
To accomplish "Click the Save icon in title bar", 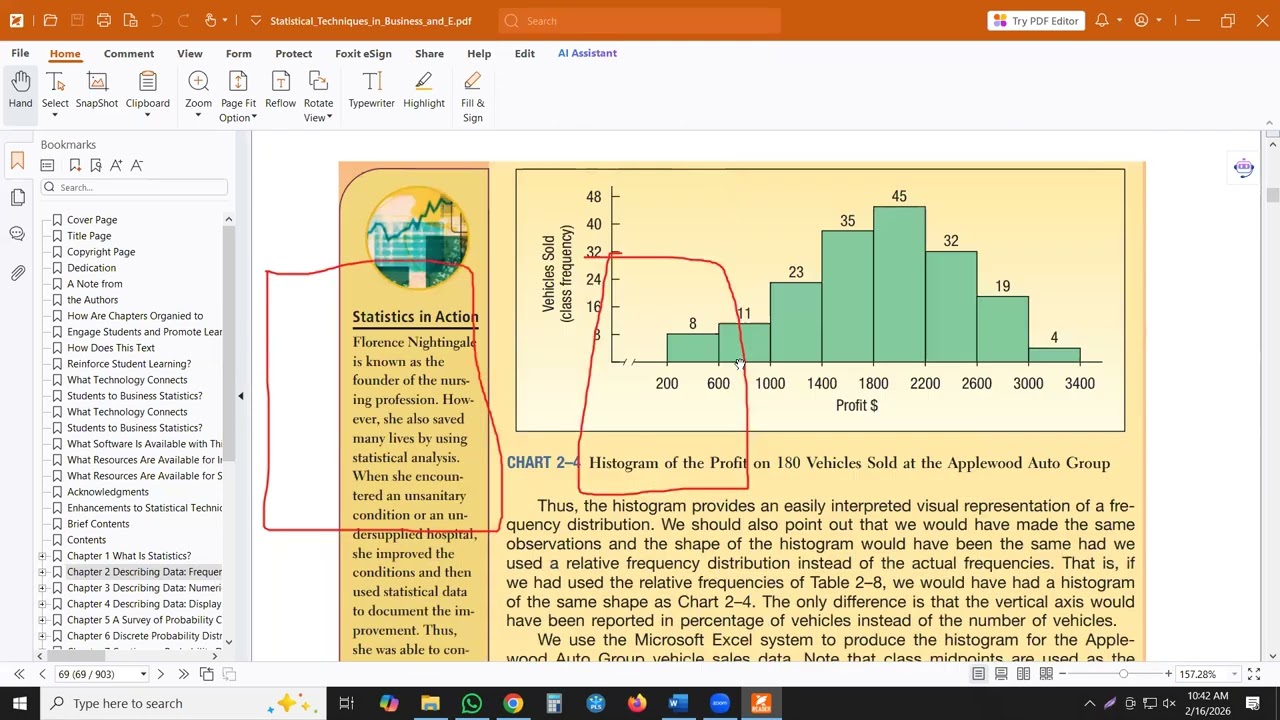I will coord(77,20).
